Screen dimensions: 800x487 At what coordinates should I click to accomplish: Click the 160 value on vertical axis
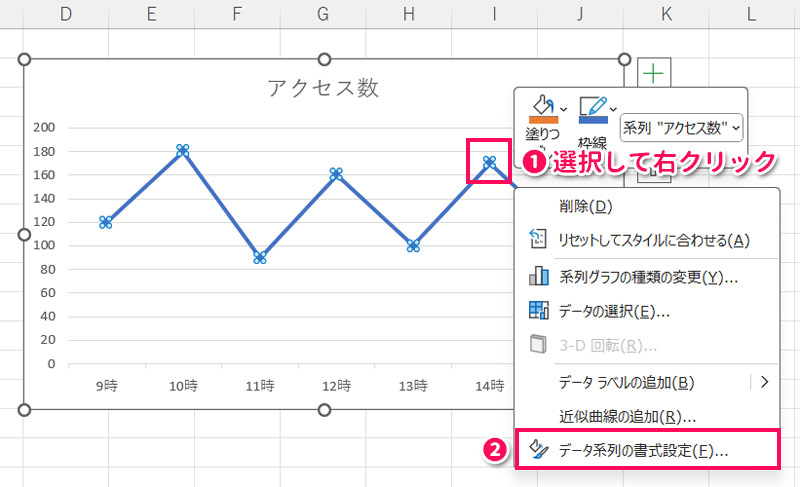pyautogui.click(x=44, y=175)
